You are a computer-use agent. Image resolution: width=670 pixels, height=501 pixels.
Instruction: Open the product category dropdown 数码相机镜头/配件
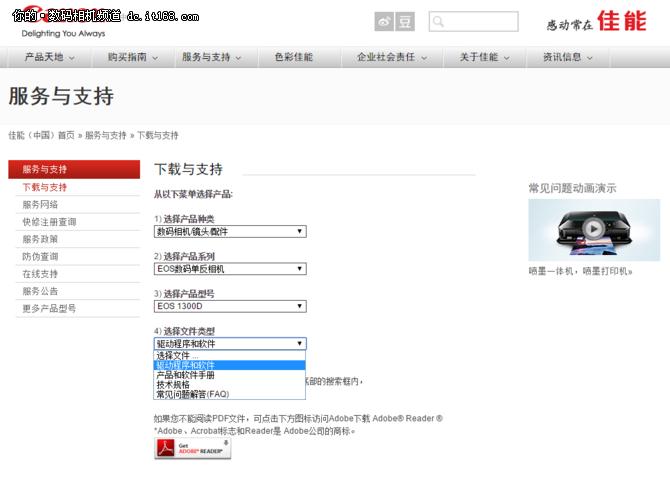coord(230,232)
